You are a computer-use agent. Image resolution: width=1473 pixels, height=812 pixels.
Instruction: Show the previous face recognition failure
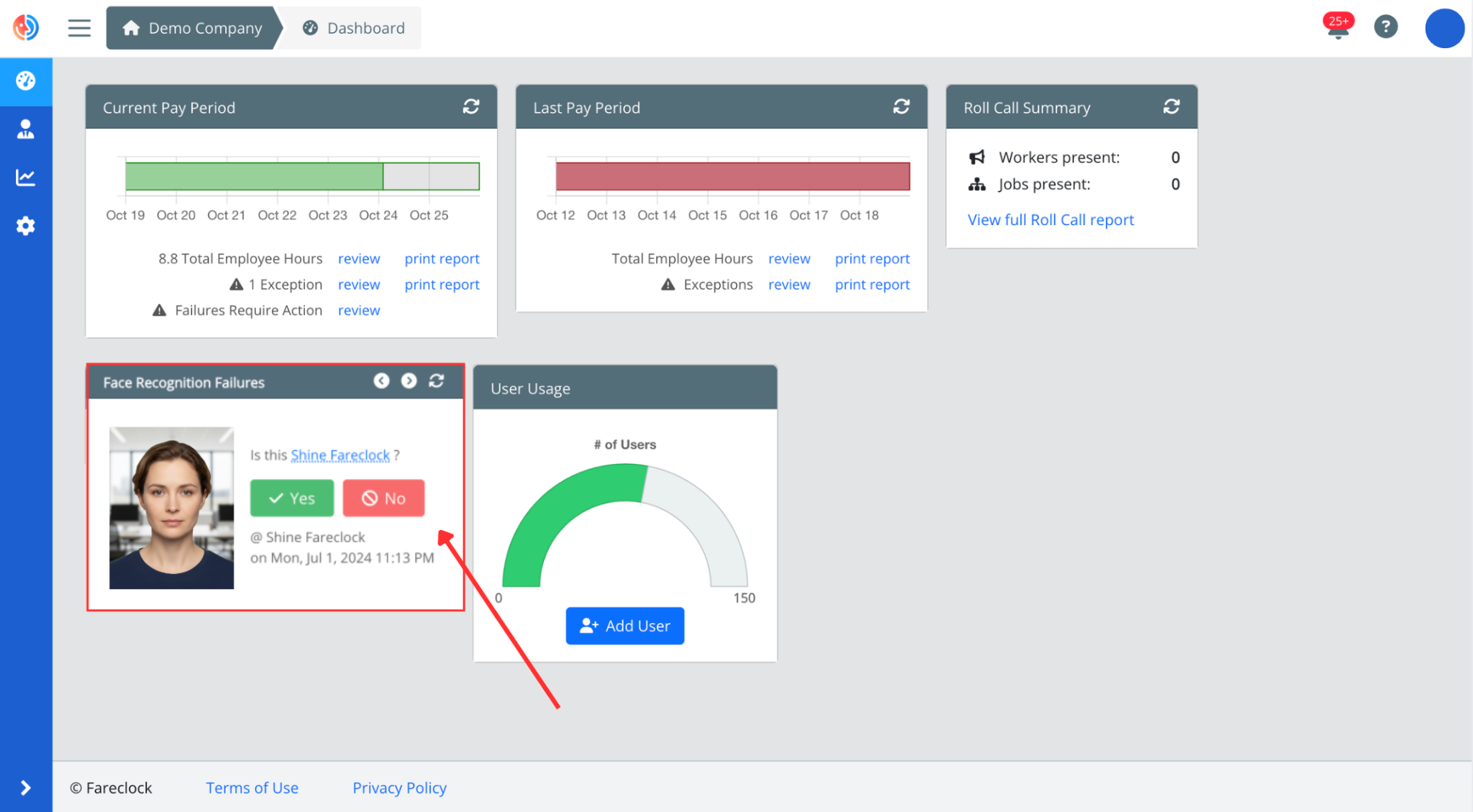(381, 381)
